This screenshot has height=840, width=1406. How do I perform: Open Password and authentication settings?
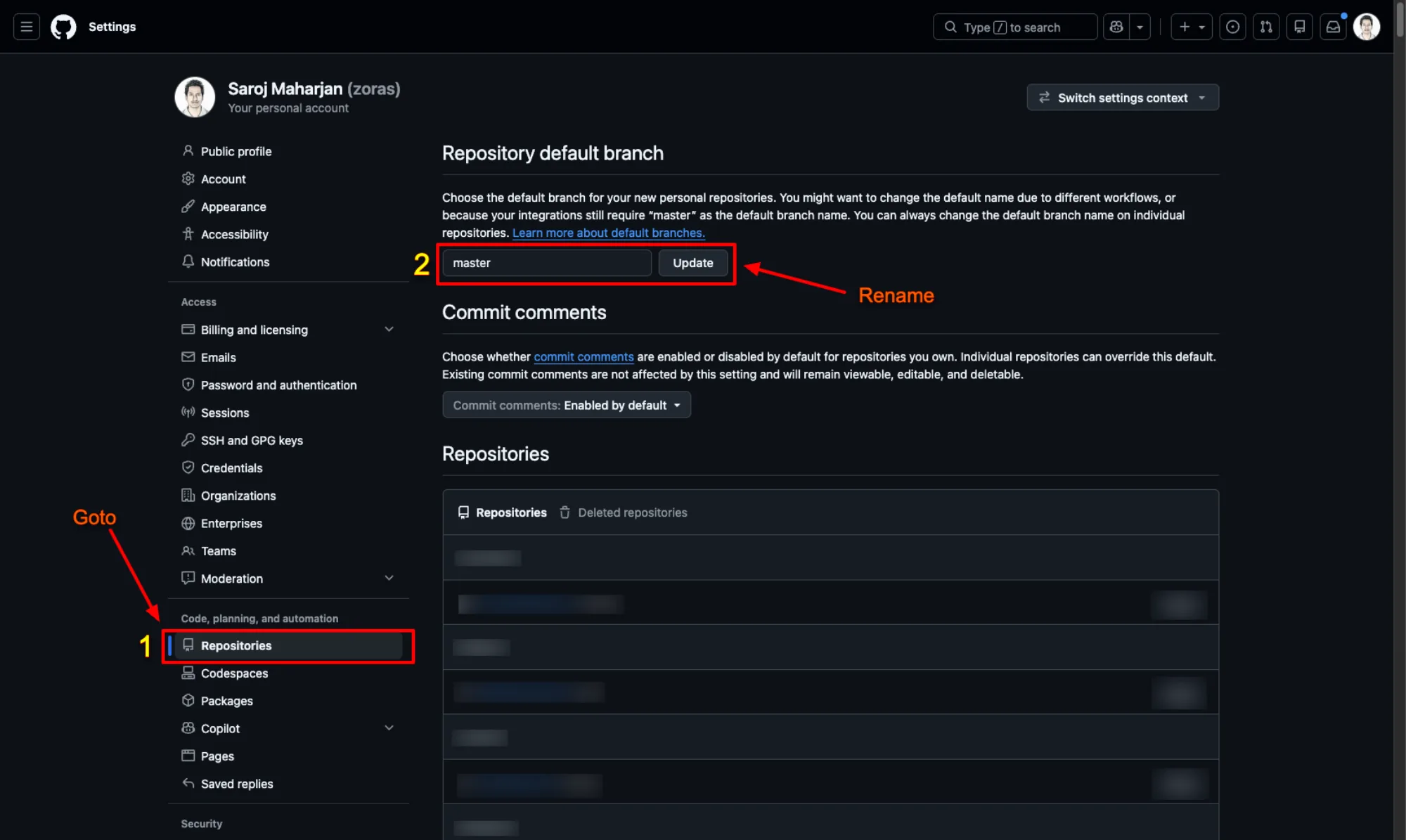(288, 385)
